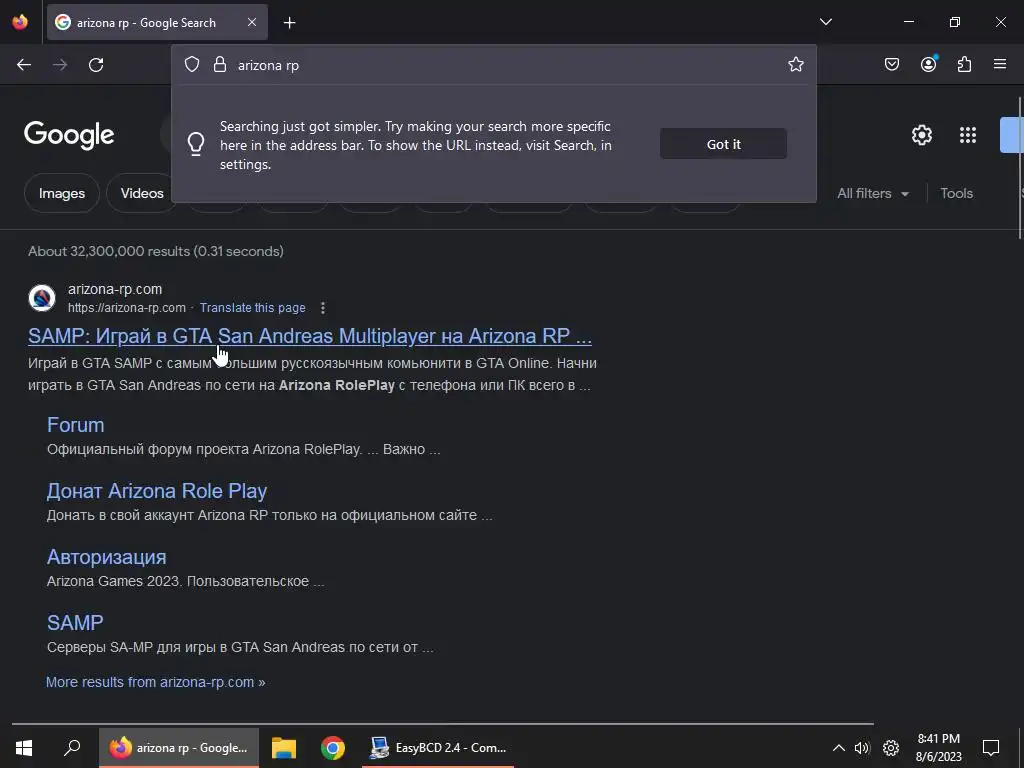Bookmark this page with the star icon

click(795, 64)
